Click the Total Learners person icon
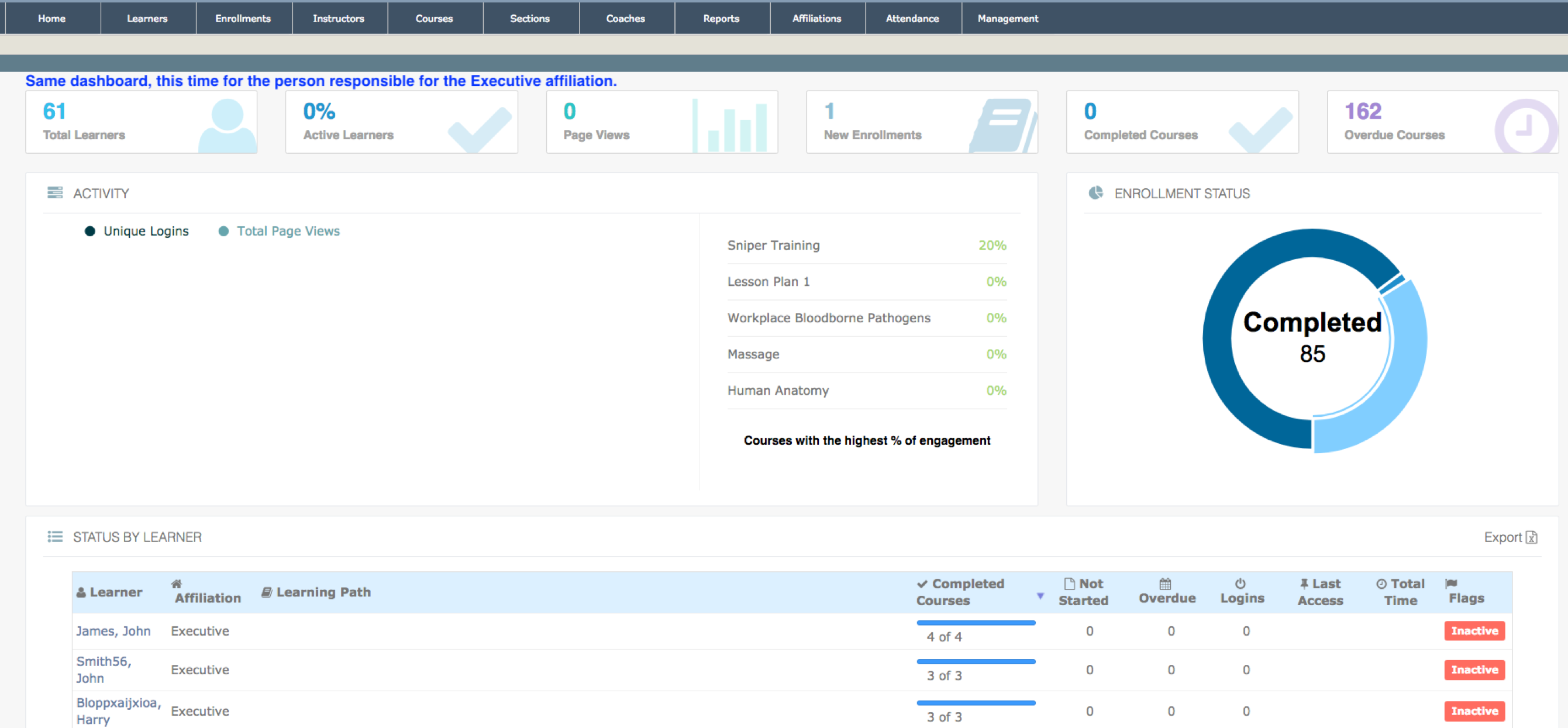Image resolution: width=1568 pixels, height=728 pixels. tap(227, 124)
